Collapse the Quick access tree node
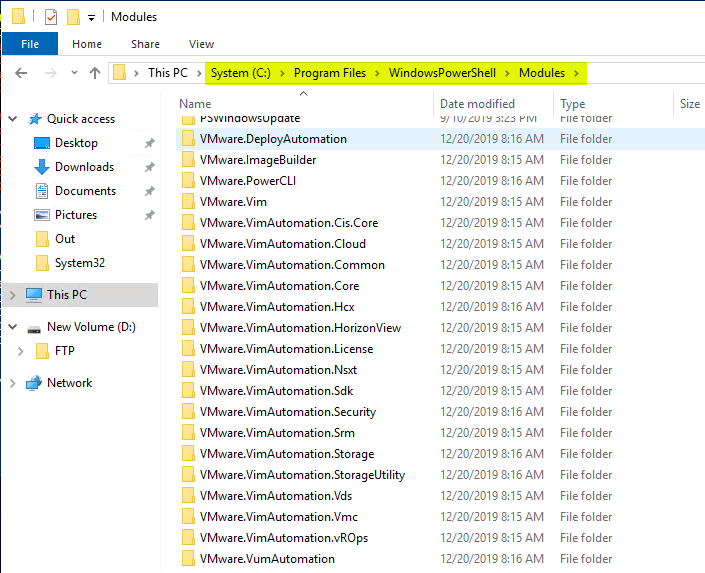Screen dimensions: 705x573 coord(13,119)
